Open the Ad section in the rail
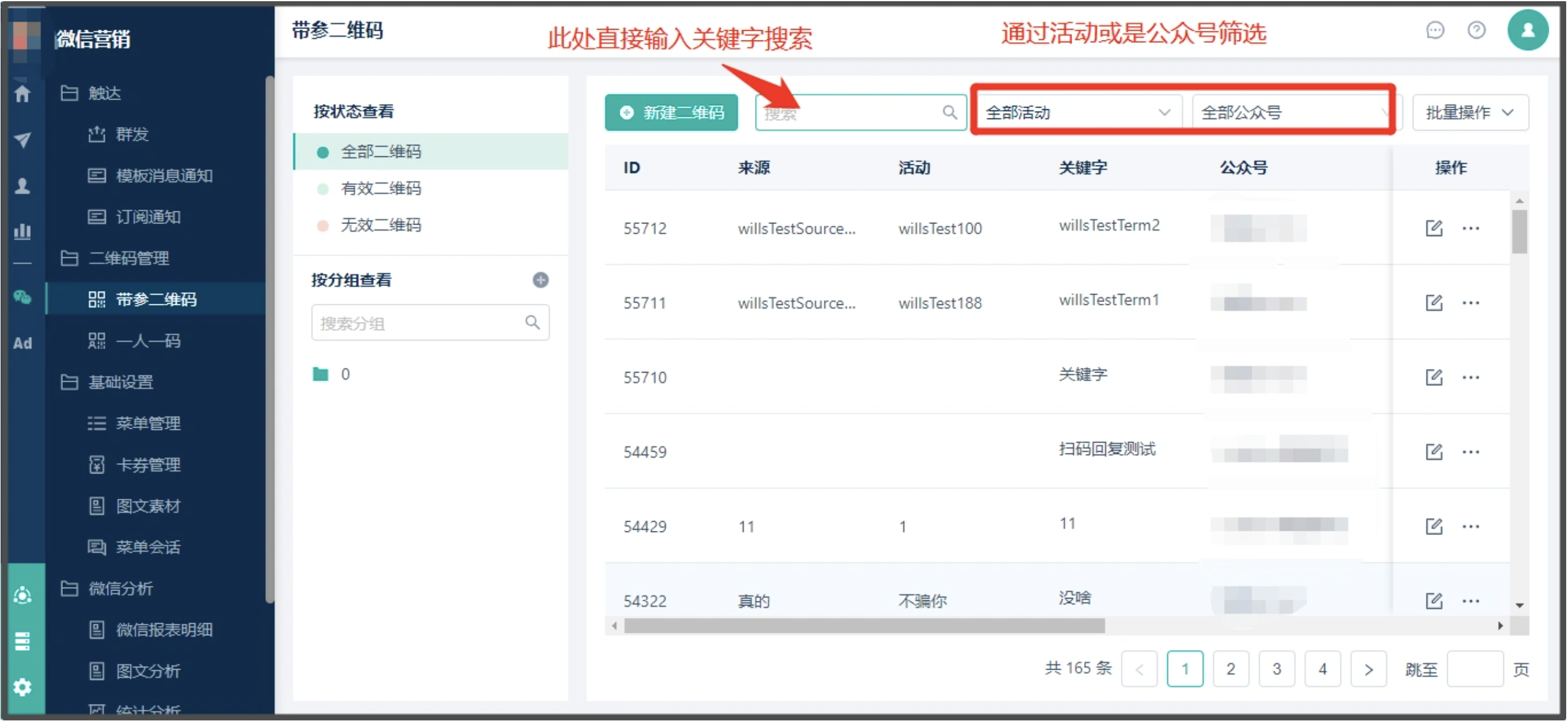This screenshot has height=721, width=1568. [22, 343]
